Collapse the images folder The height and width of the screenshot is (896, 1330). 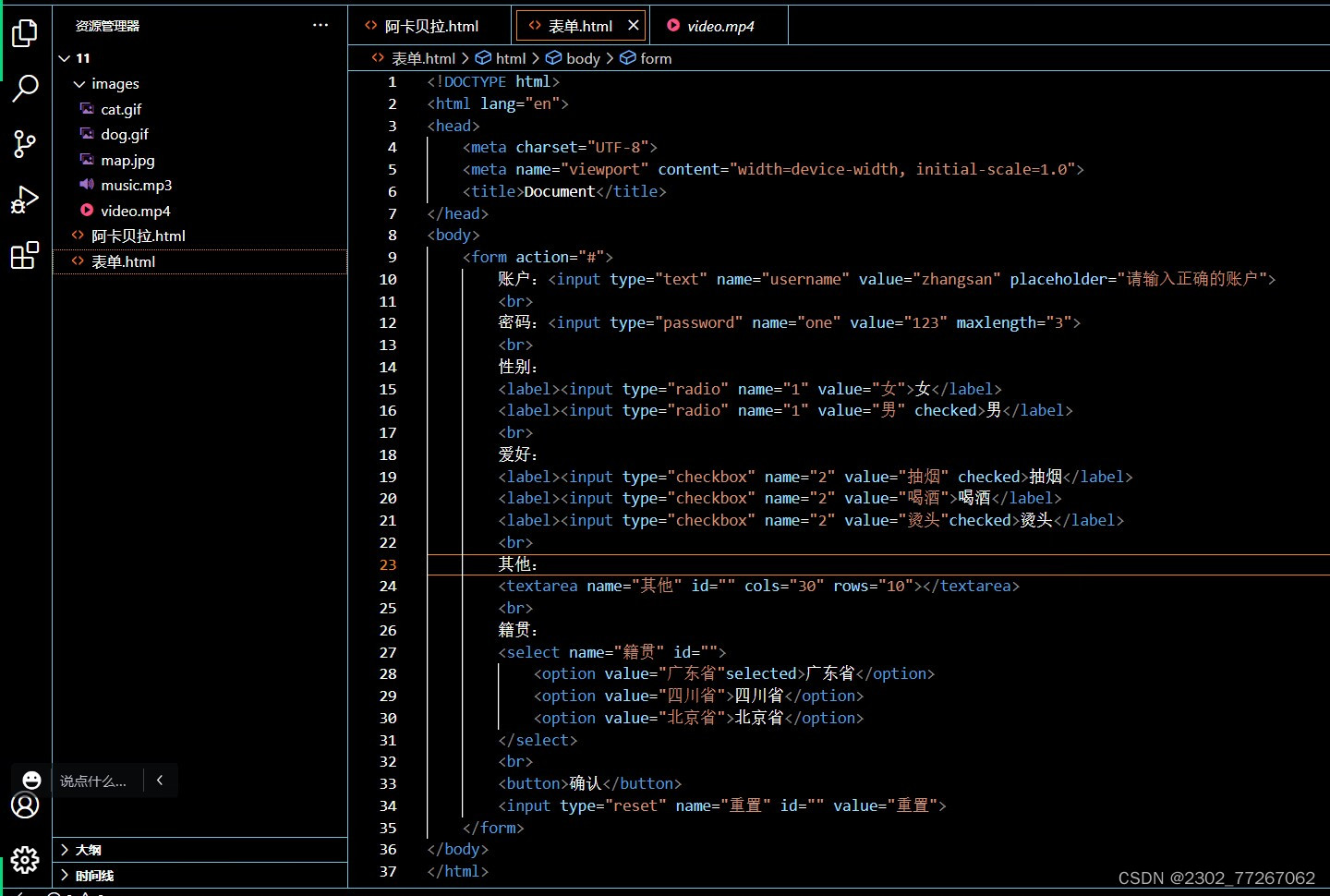pos(79,83)
